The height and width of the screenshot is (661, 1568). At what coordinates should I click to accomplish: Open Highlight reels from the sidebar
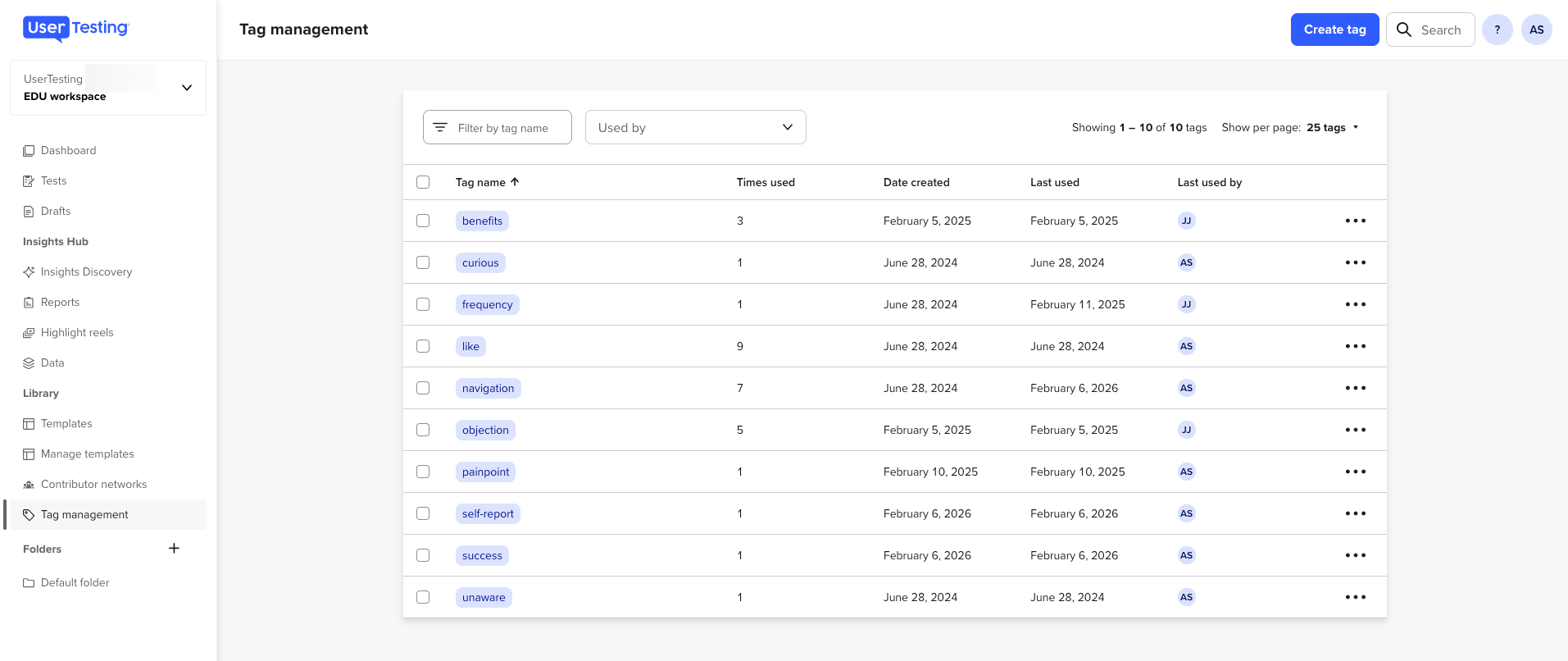(77, 332)
